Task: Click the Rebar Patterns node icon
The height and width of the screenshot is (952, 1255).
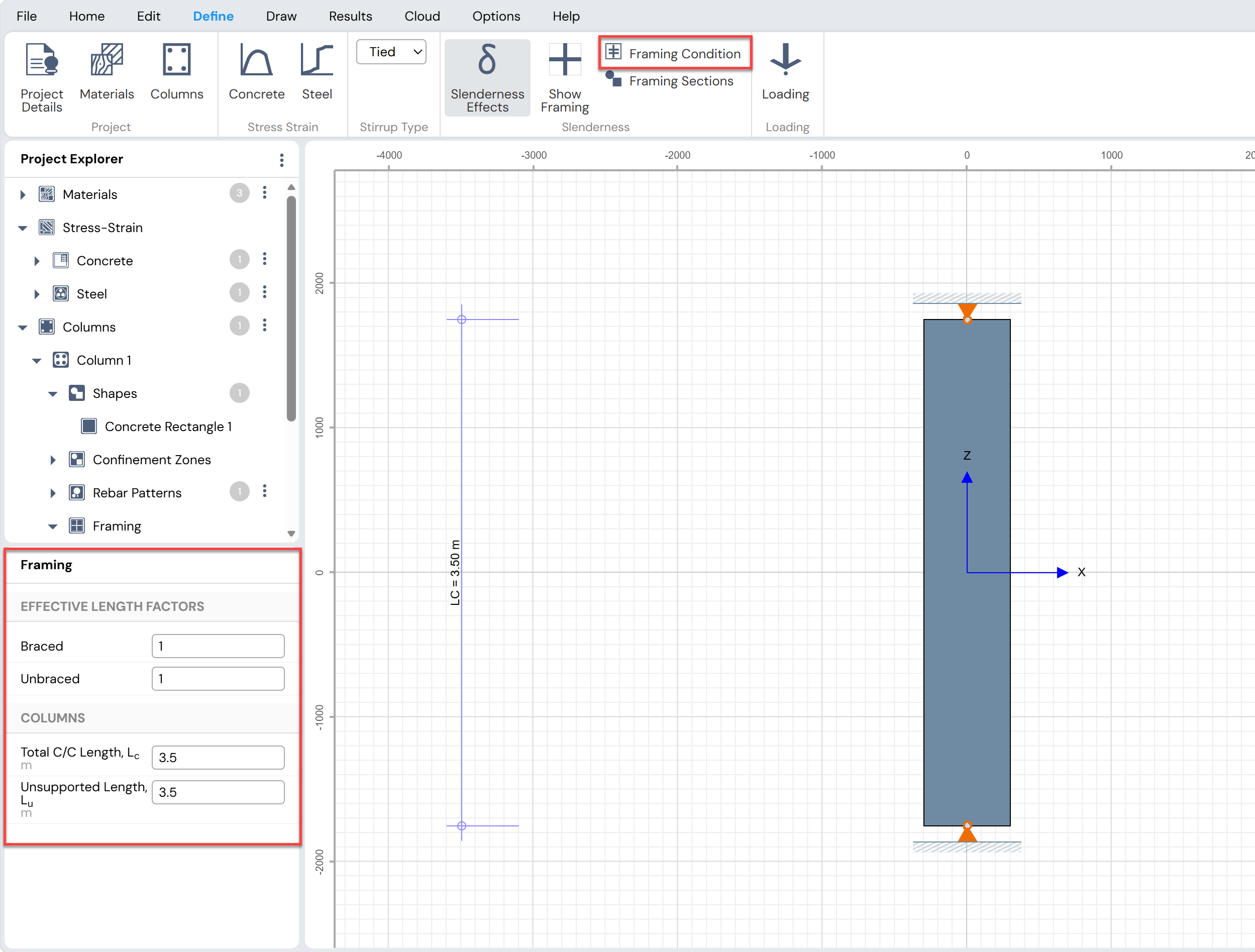Action: click(76, 492)
